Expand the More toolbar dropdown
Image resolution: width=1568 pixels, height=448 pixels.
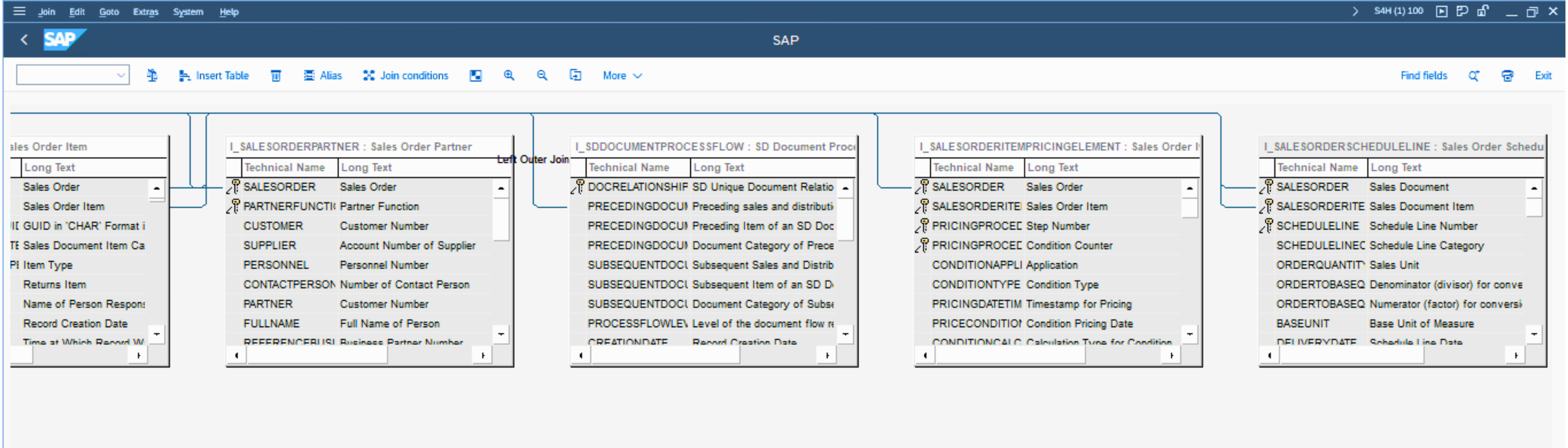click(622, 75)
